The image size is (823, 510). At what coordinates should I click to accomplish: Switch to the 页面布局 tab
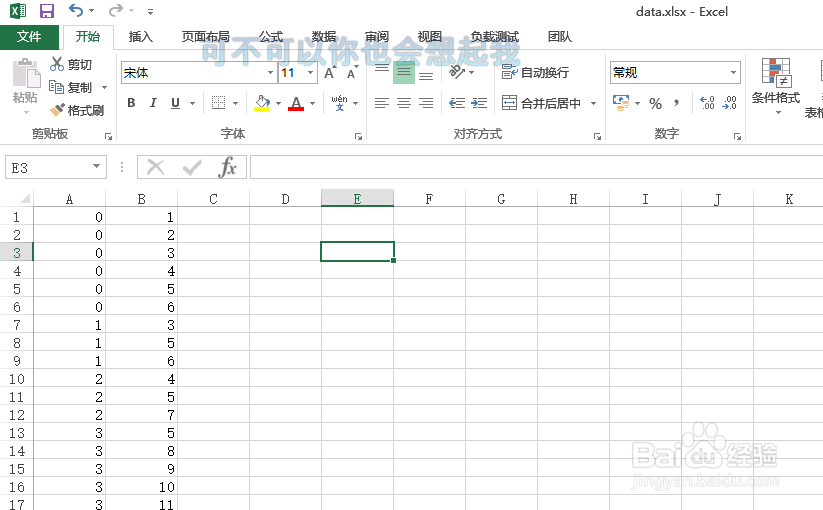206,37
